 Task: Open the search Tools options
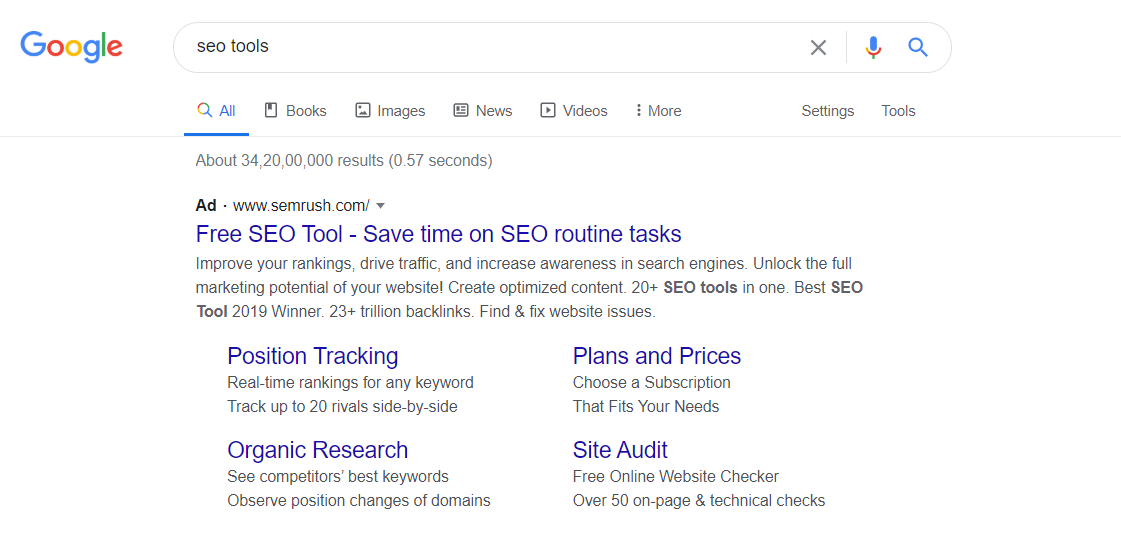tap(899, 111)
